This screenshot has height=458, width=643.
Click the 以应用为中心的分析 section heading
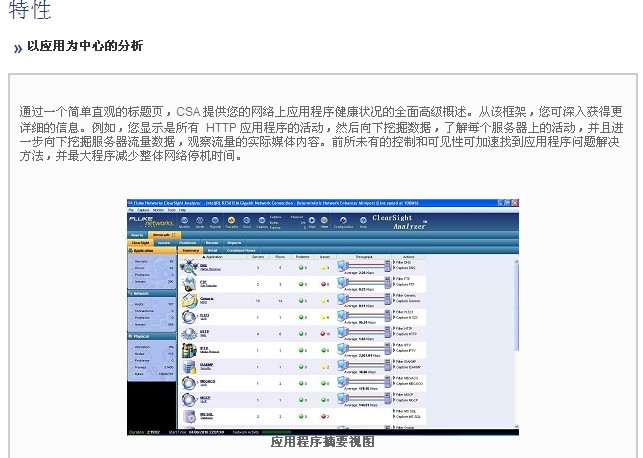(x=85, y=46)
